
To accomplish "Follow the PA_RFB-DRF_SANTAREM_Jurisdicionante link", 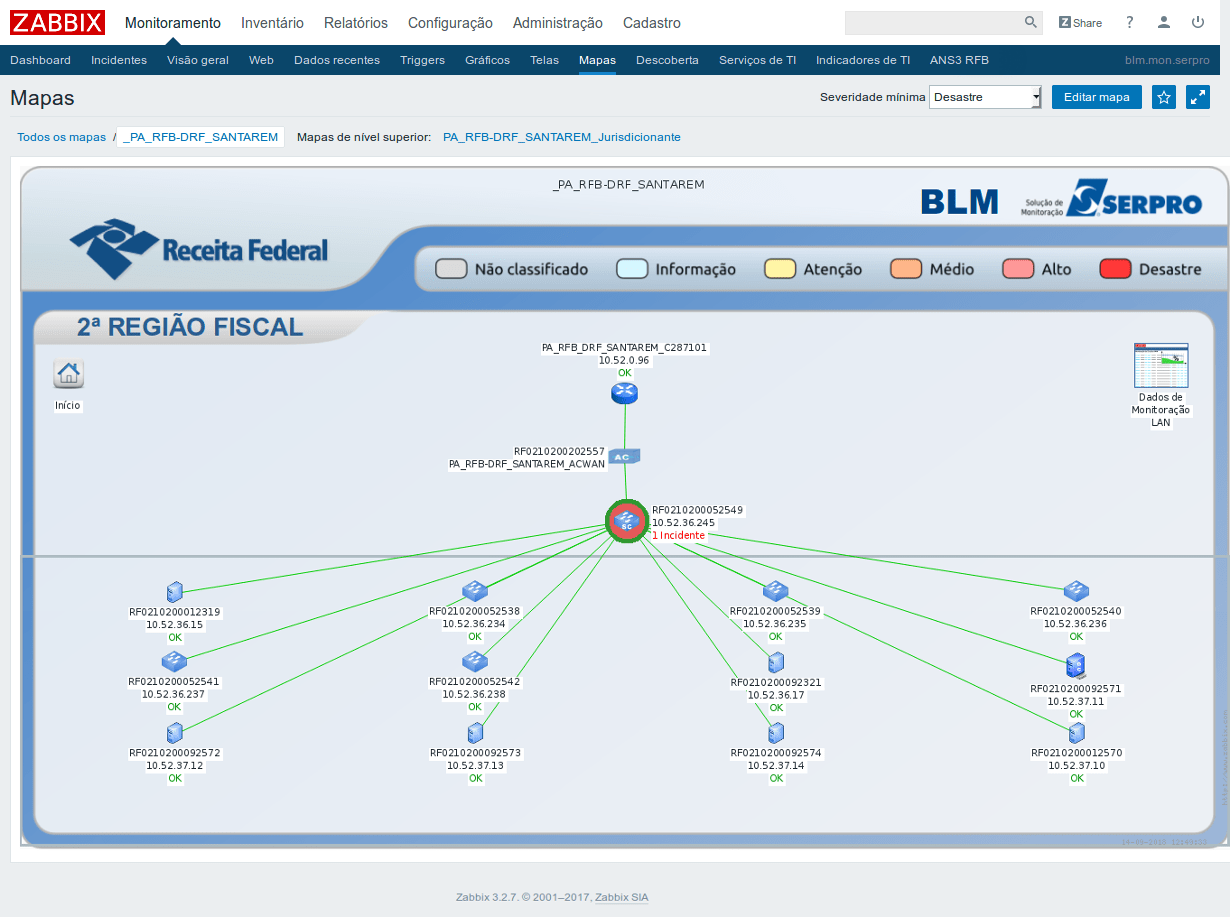I will [561, 137].
